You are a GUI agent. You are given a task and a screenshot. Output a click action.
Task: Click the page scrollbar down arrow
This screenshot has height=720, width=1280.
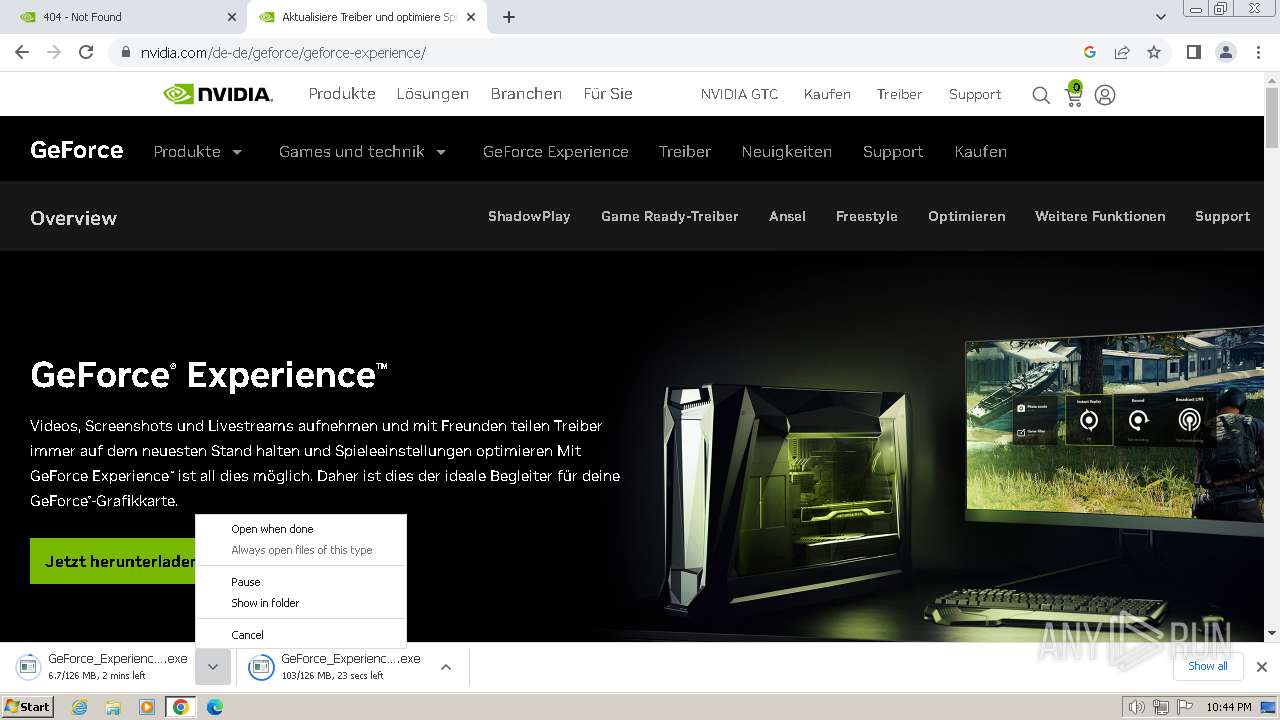click(1272, 633)
